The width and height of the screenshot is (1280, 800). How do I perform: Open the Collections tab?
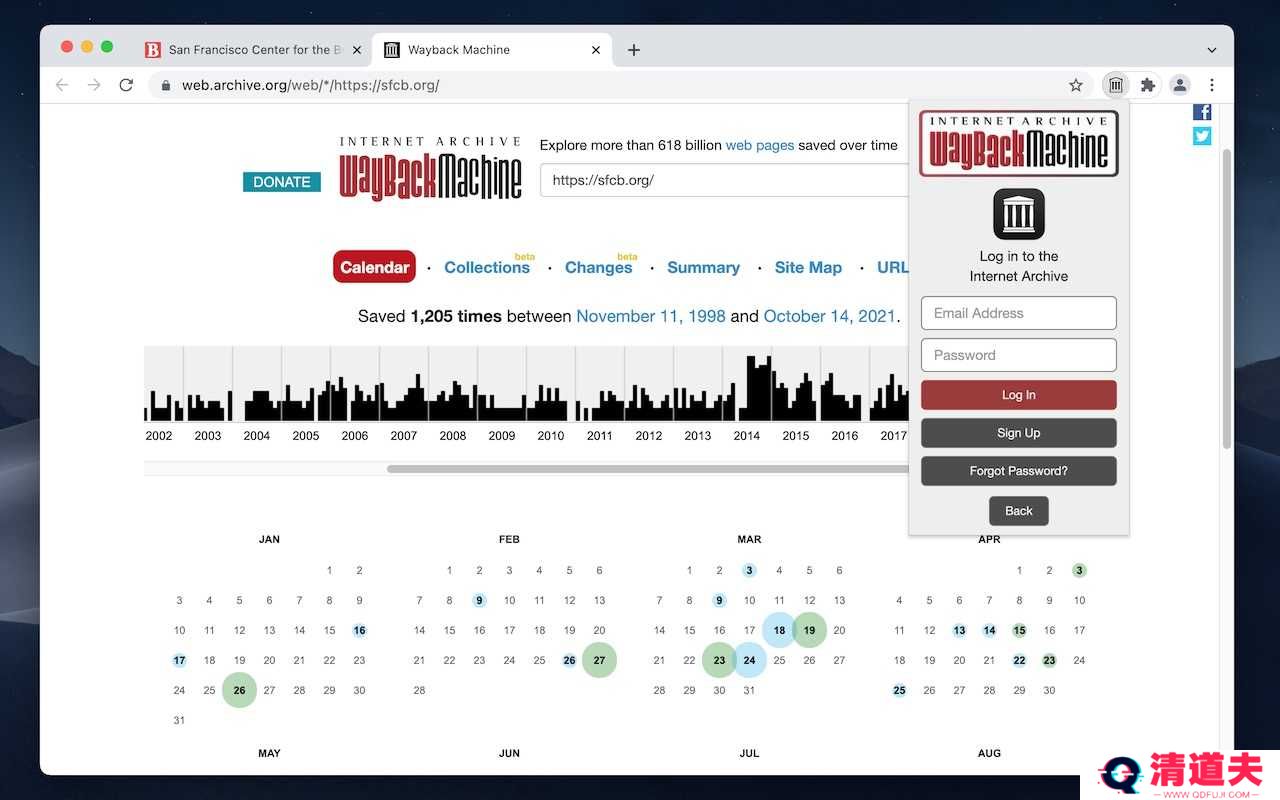tap(487, 268)
